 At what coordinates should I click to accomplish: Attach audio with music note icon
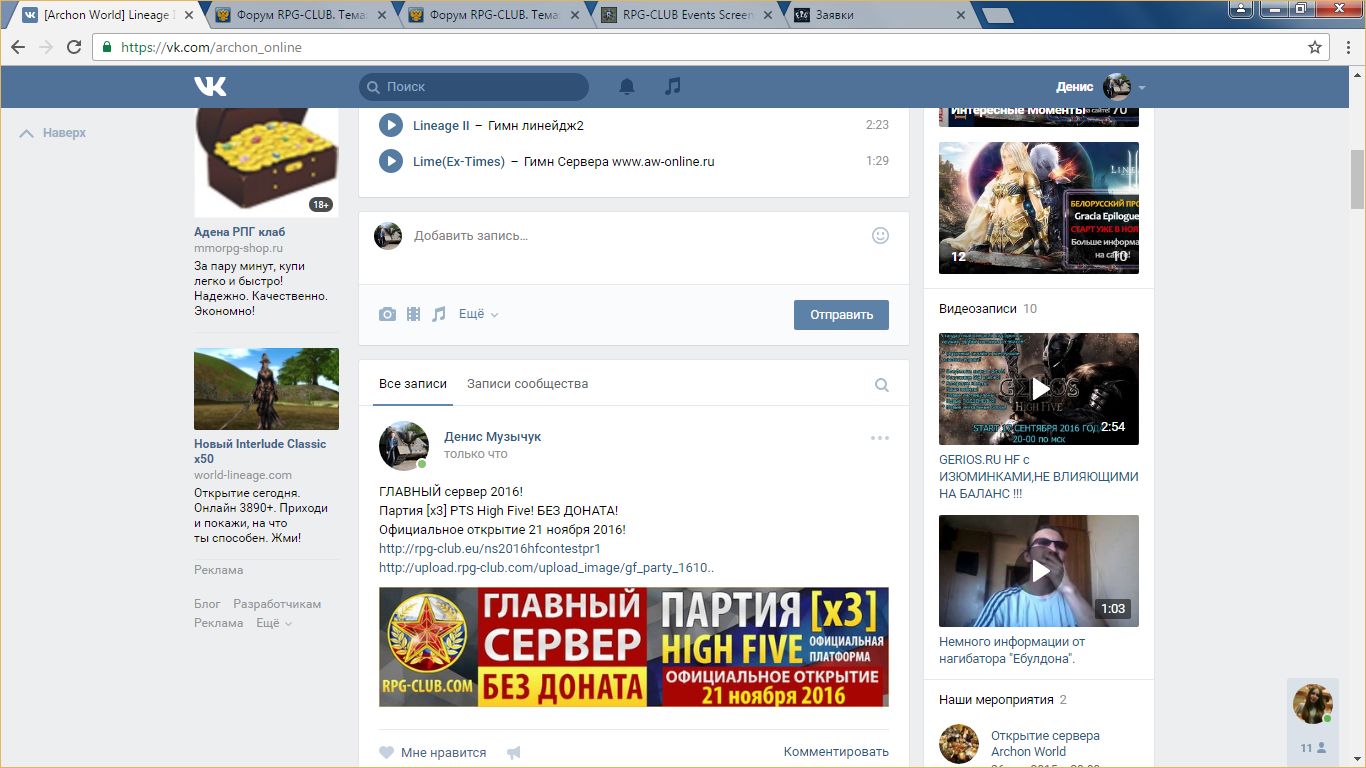pos(438,314)
